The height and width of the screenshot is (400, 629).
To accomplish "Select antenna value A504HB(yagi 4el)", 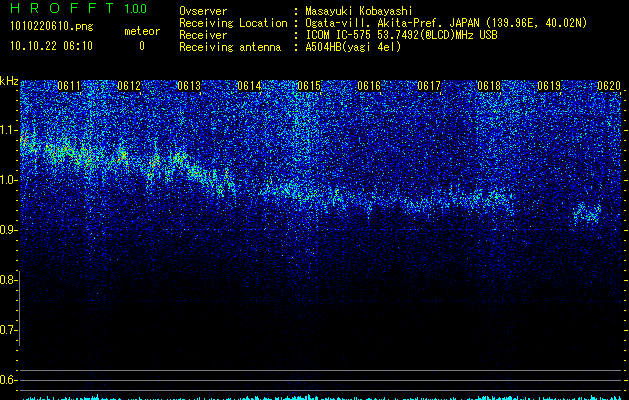I will [353, 47].
